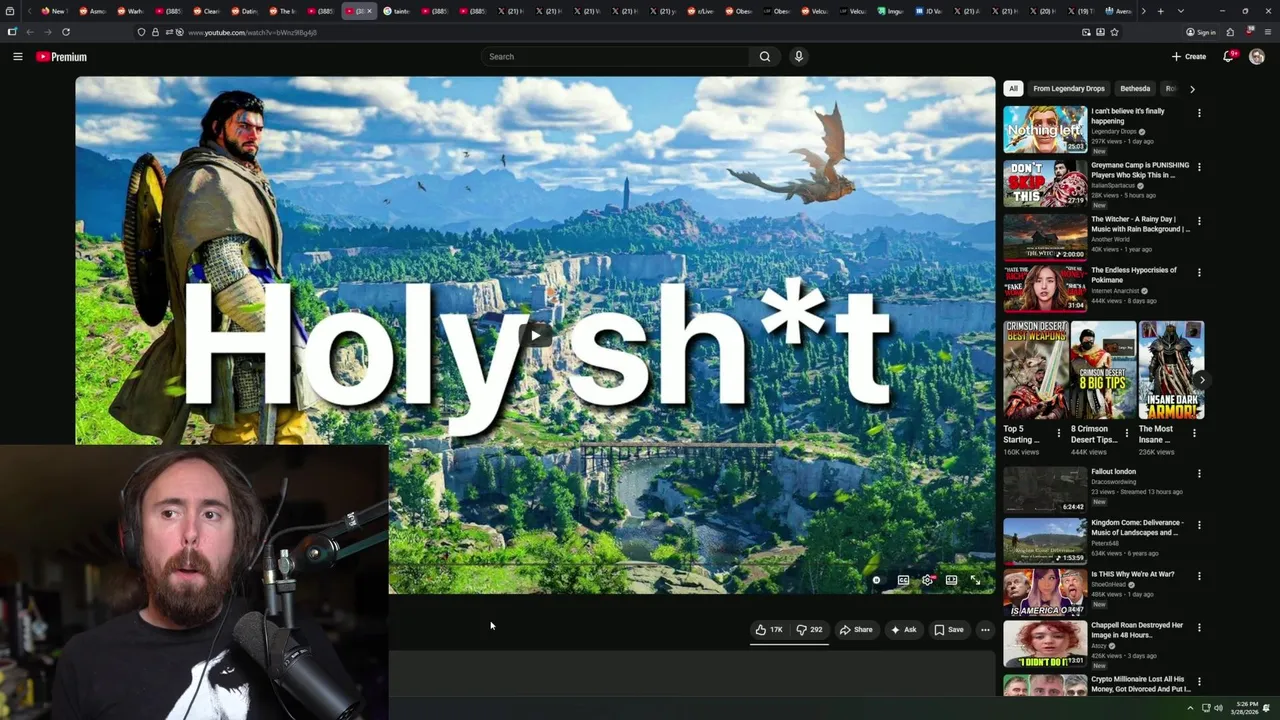
Task: Reload the page in the browser toolbar
Action: [66, 32]
